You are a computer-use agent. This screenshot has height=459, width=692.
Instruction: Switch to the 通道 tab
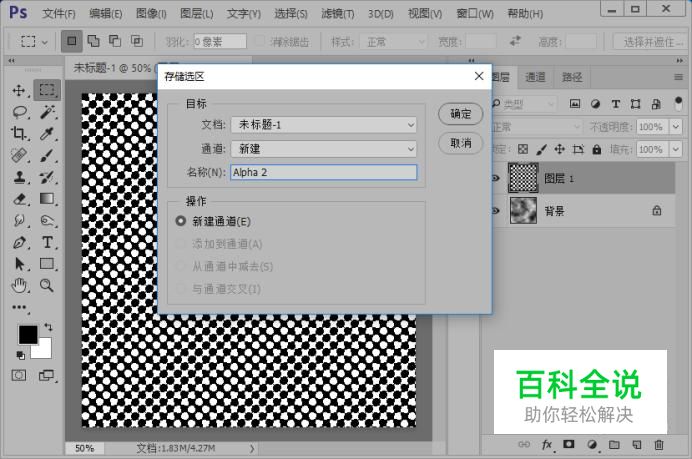(x=535, y=77)
